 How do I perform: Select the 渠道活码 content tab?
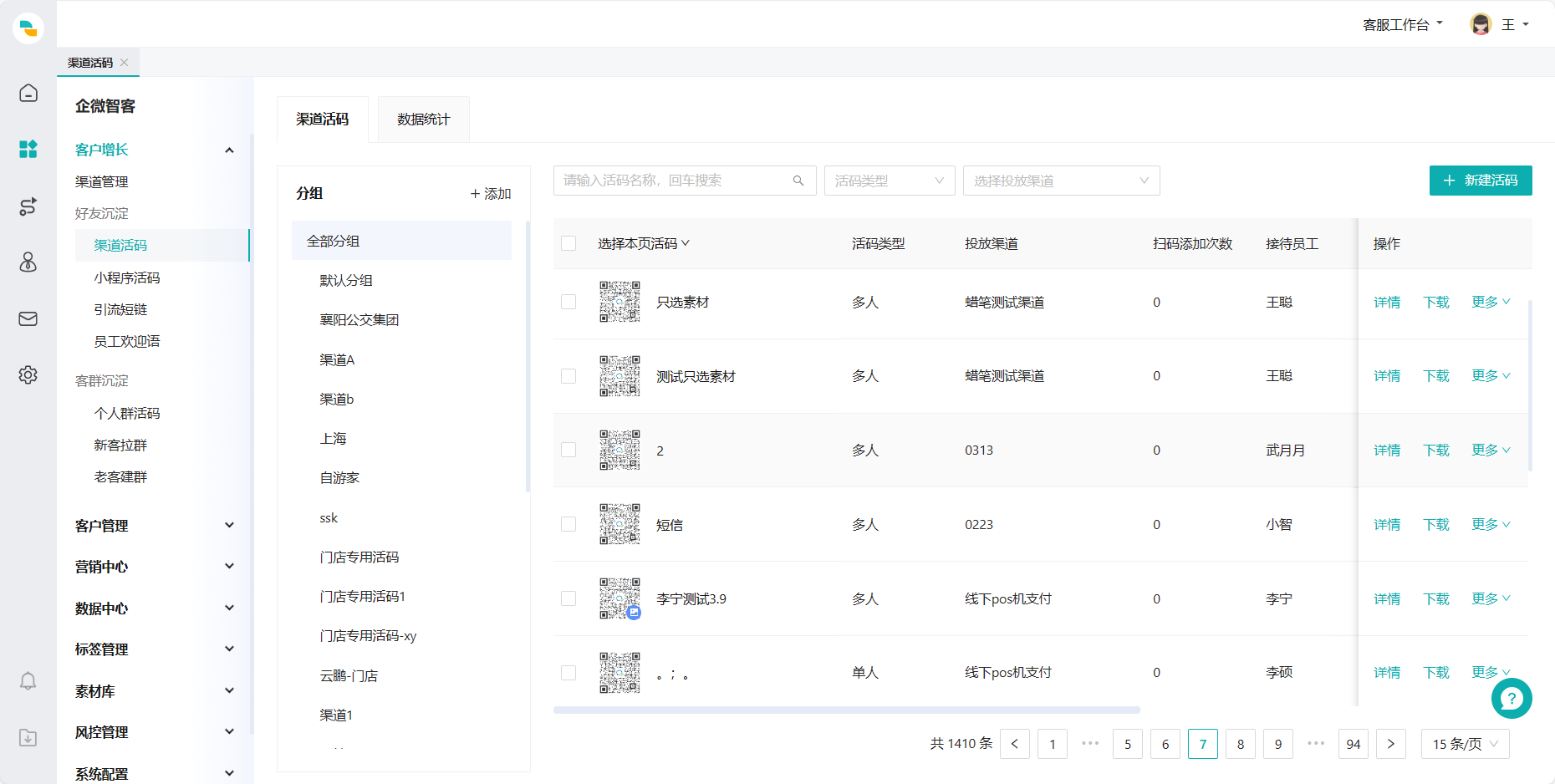point(323,120)
